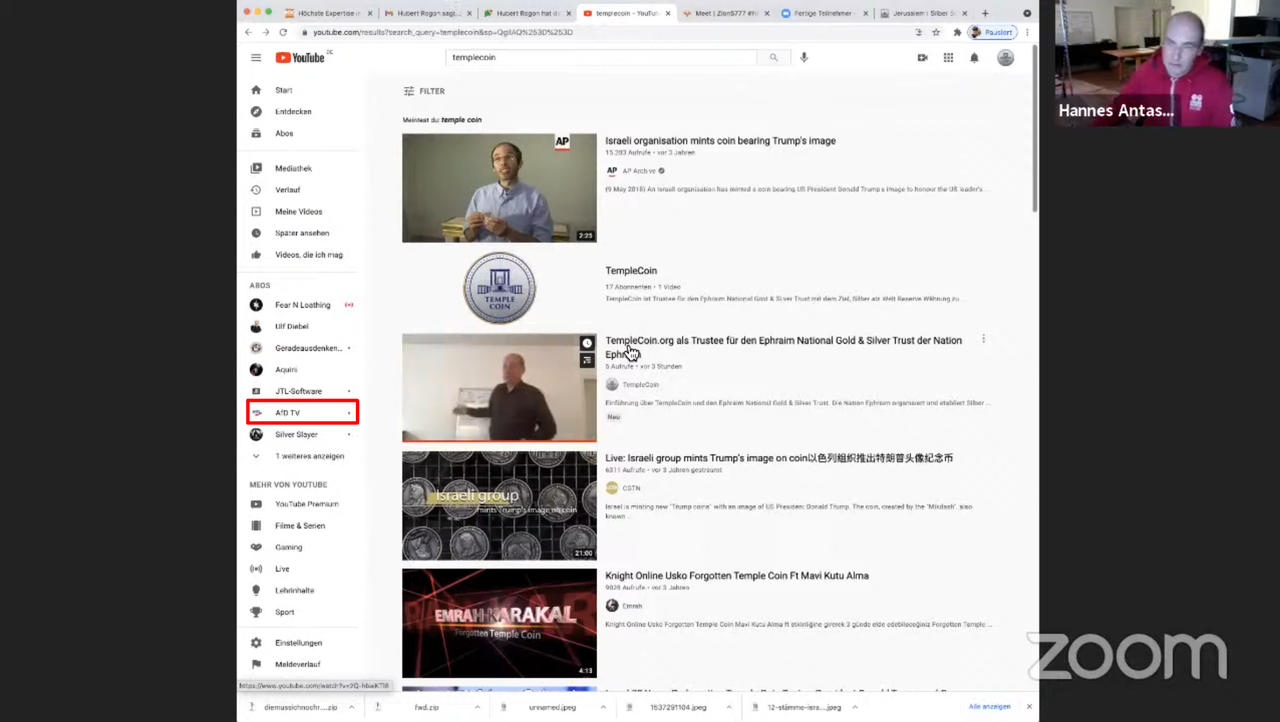Screen dimensions: 1280x722
Task: Add TempleCoin.org video to watch later
Action: tap(587, 343)
